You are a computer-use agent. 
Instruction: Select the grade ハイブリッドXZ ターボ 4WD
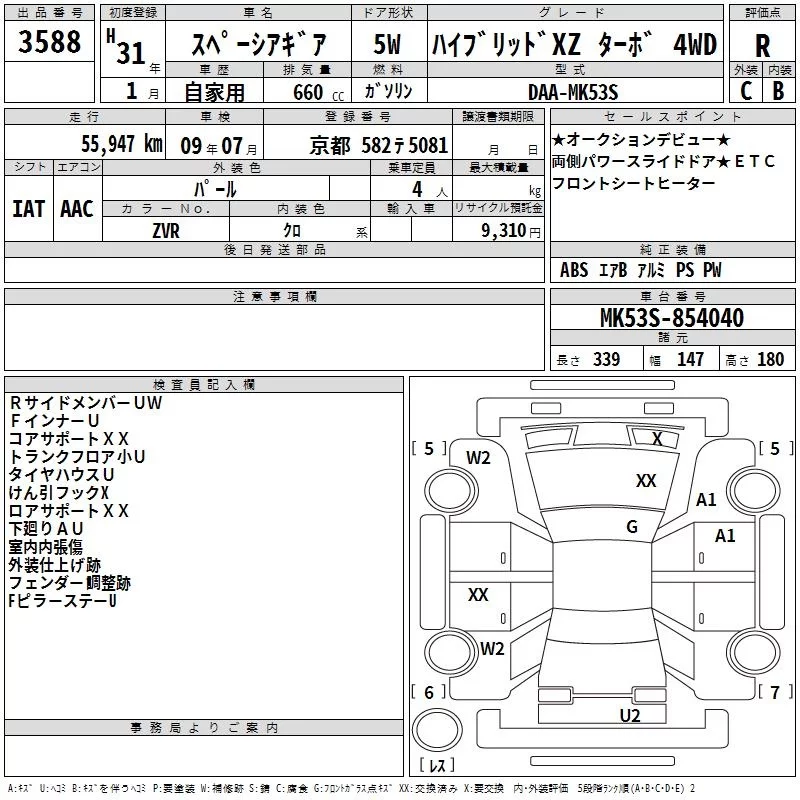pos(574,44)
